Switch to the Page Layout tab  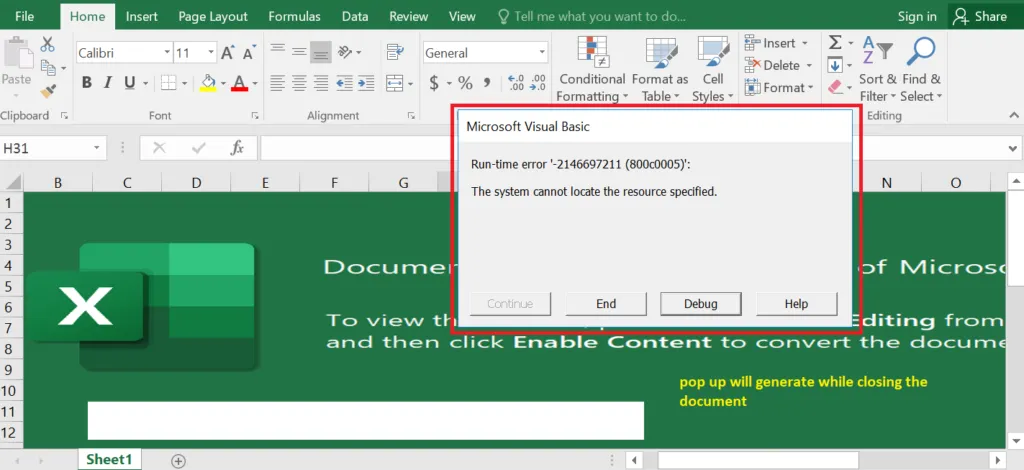[x=213, y=16]
